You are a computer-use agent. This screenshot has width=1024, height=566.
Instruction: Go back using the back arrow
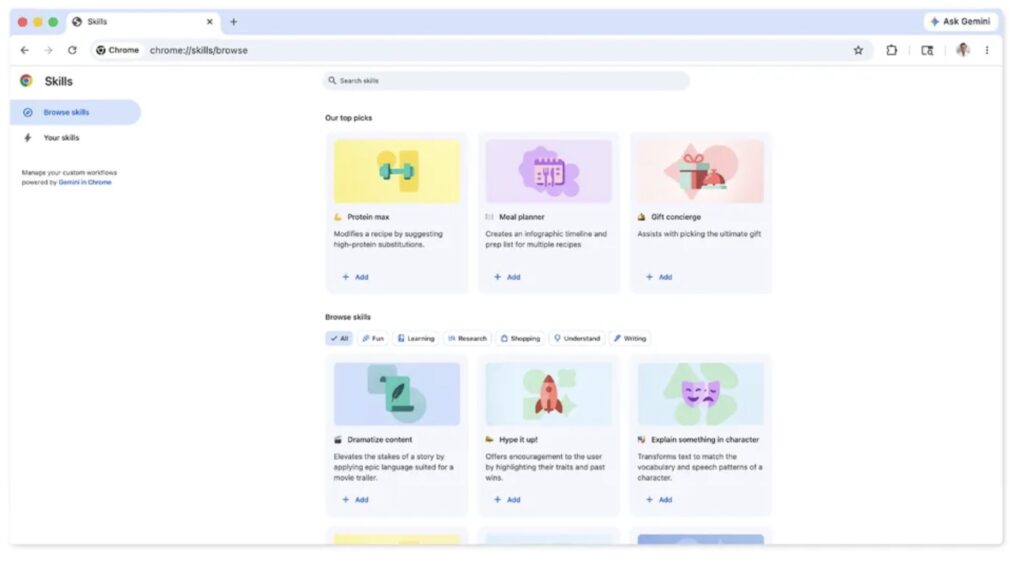(25, 50)
